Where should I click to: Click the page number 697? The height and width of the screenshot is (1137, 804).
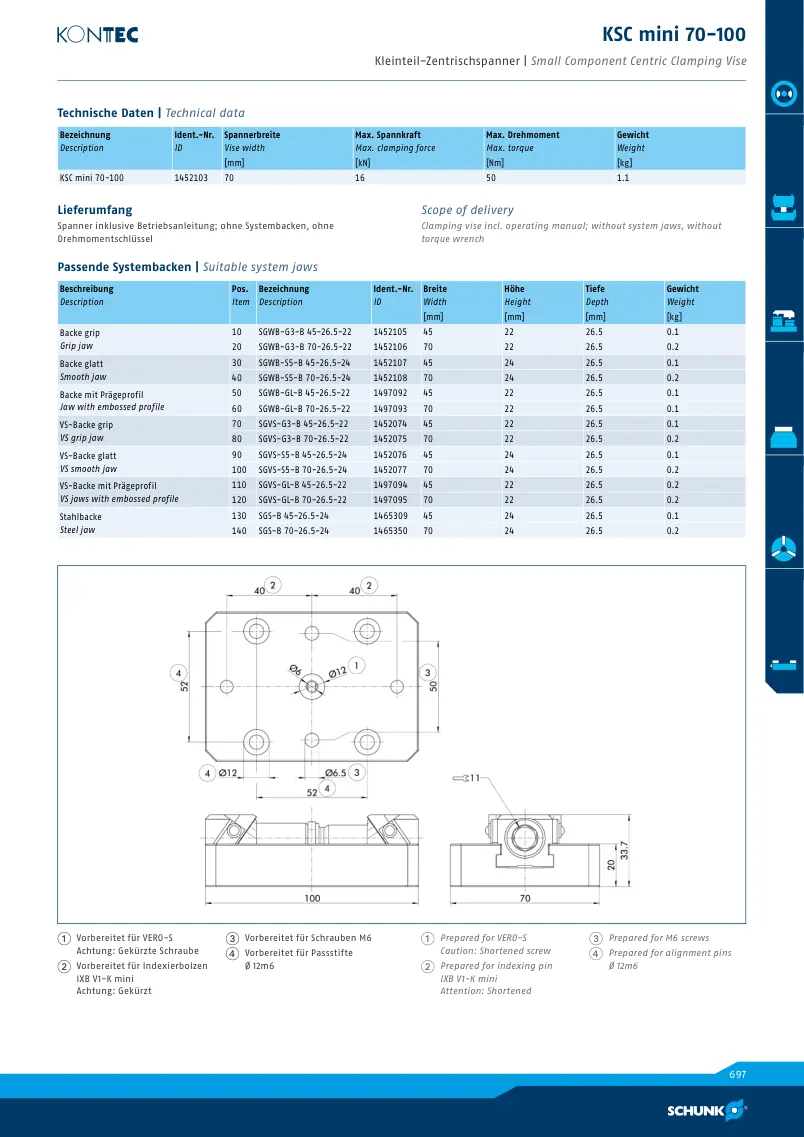click(x=737, y=1075)
